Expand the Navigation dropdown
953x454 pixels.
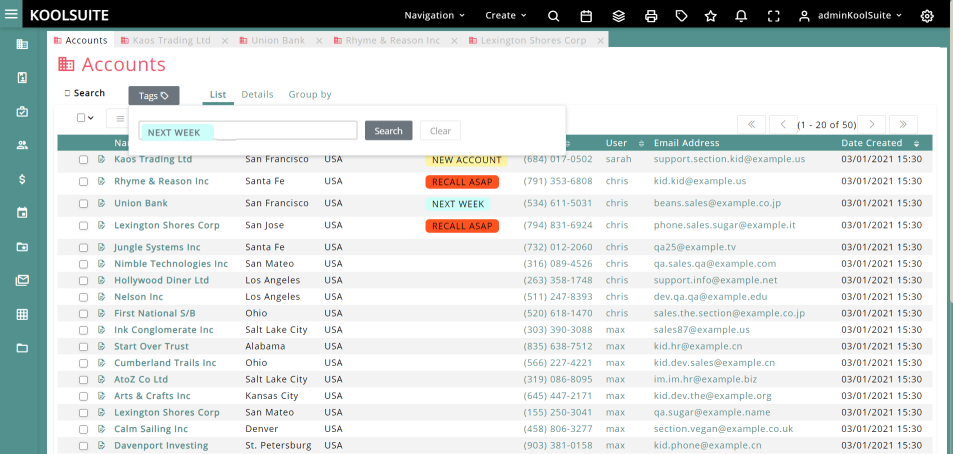point(435,15)
